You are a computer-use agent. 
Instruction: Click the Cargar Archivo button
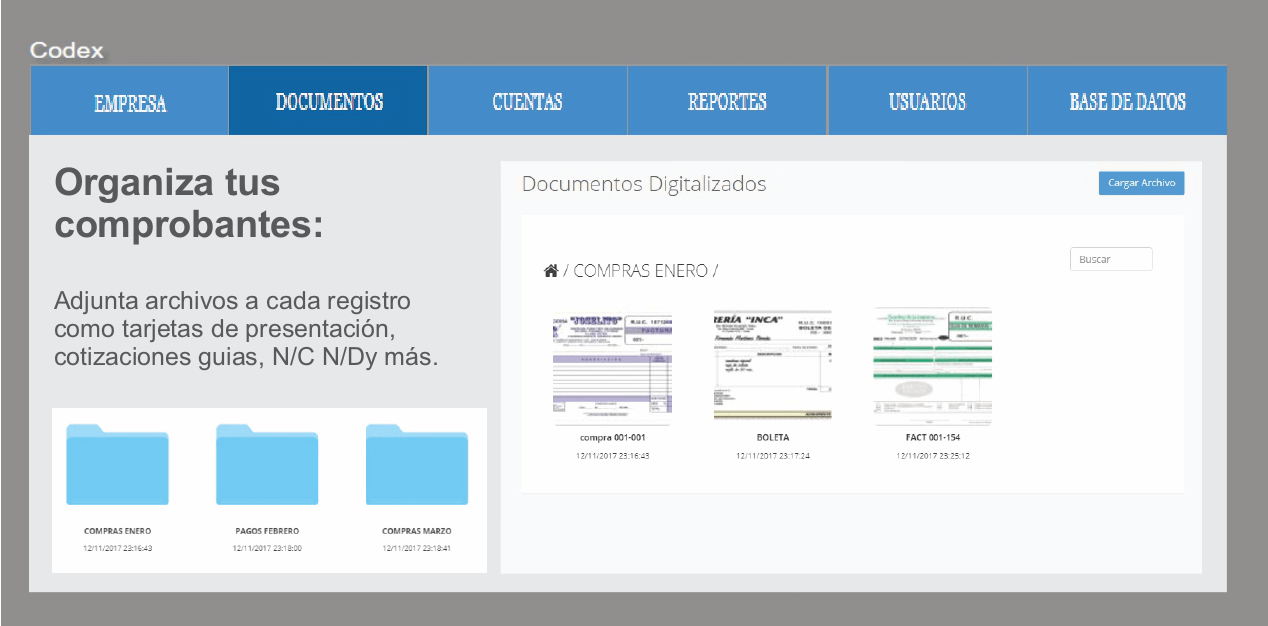(x=1141, y=183)
